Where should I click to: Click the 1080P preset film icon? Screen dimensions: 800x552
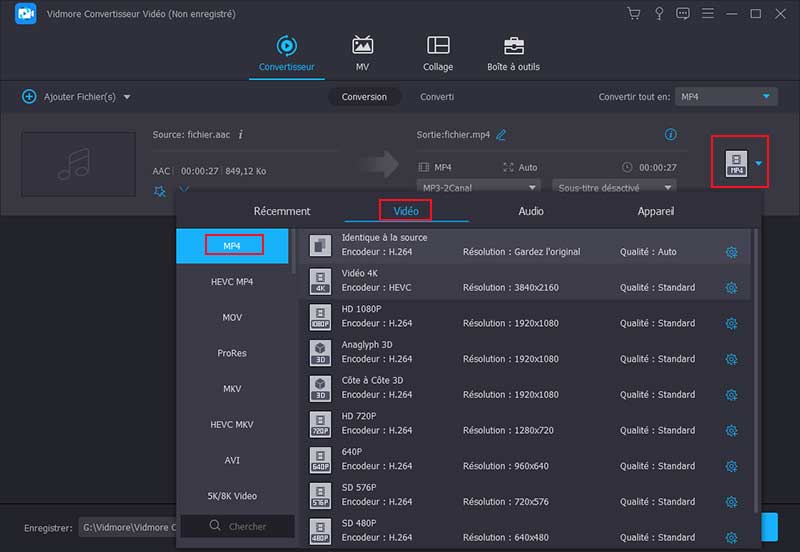coord(320,317)
